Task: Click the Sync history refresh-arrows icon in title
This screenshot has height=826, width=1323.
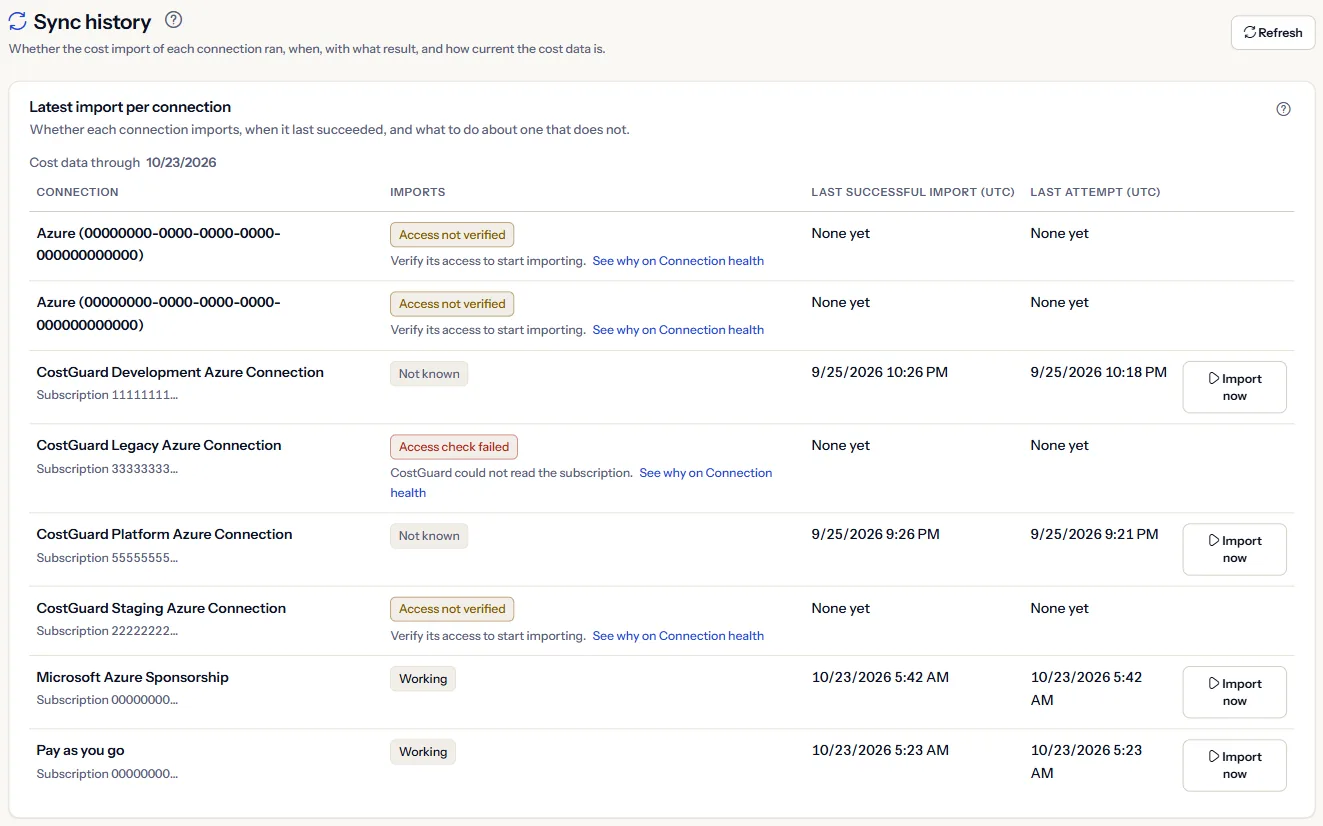Action: click(x=17, y=21)
